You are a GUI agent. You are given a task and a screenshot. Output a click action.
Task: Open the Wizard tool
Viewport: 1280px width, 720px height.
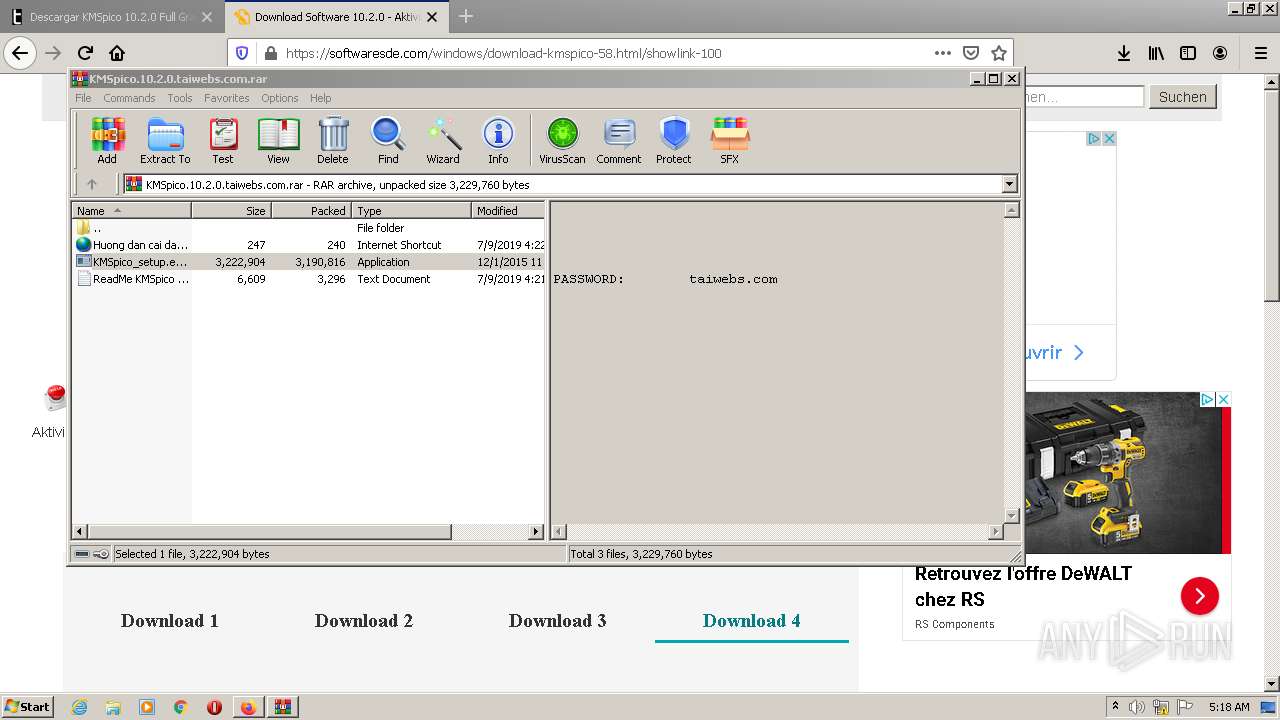click(x=443, y=140)
